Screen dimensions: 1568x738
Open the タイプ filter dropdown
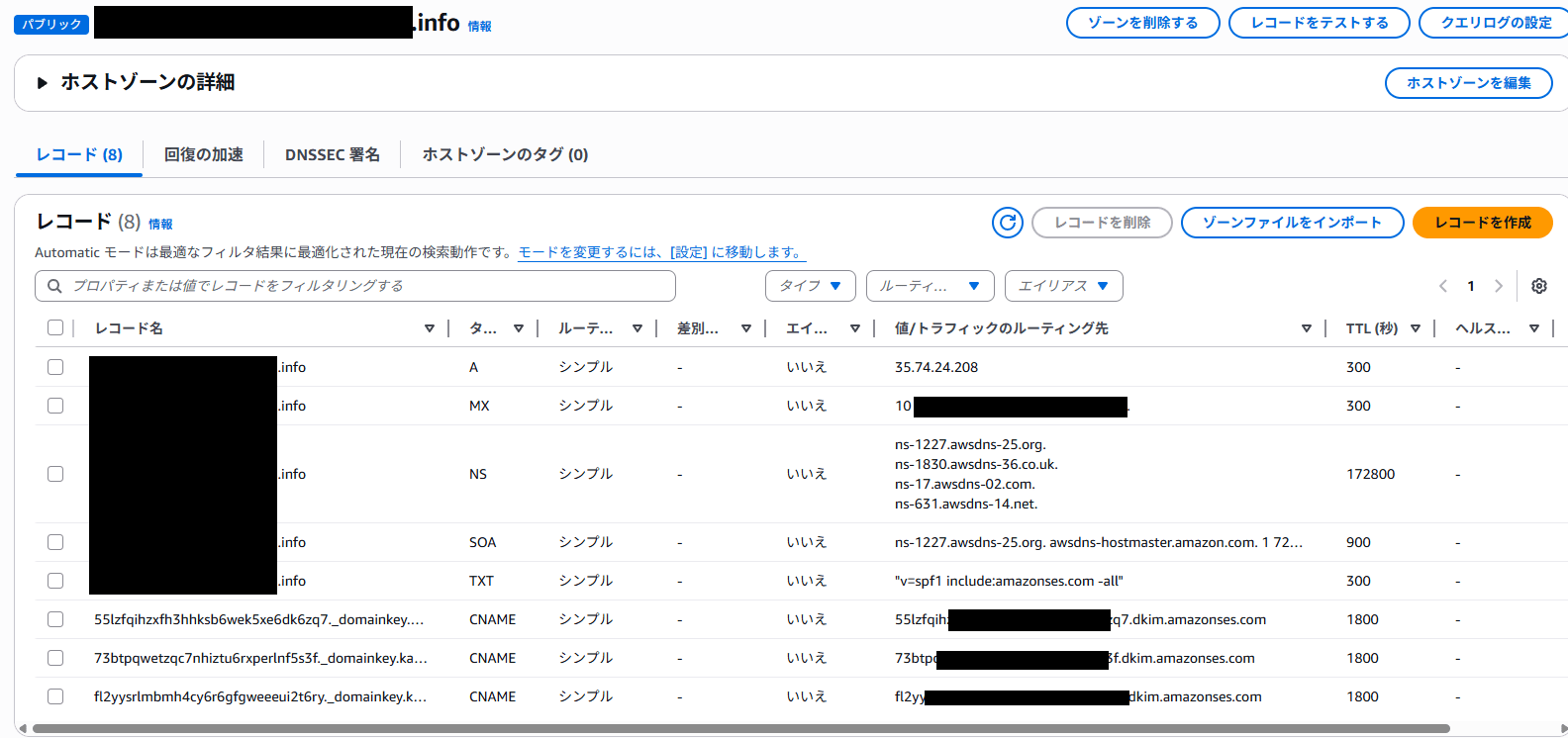coord(810,286)
